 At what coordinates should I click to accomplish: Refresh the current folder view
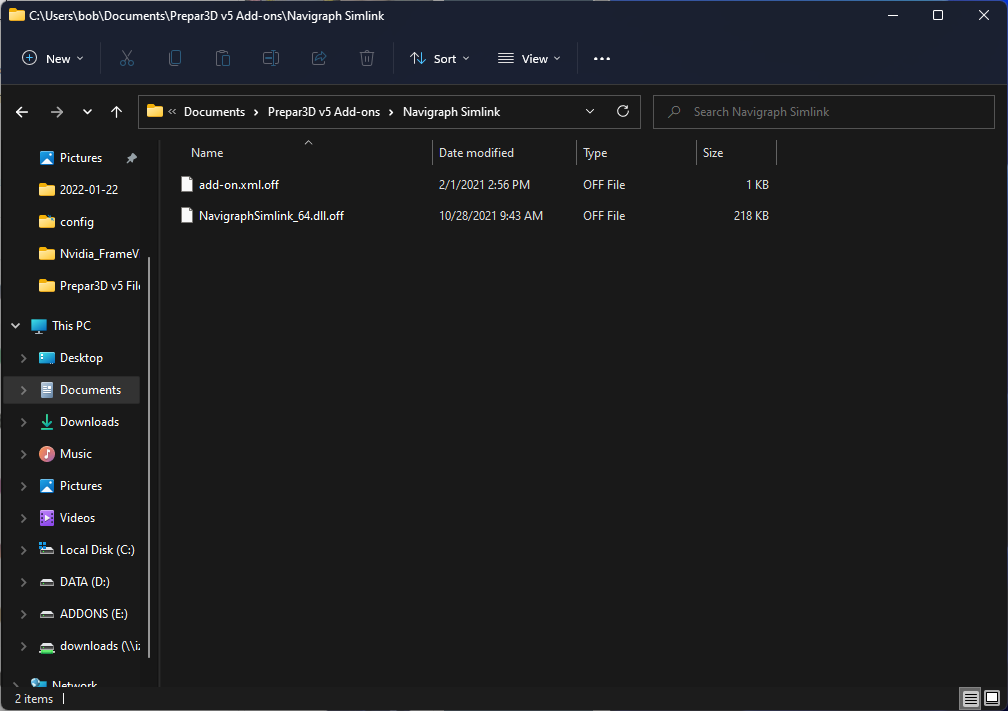point(622,111)
